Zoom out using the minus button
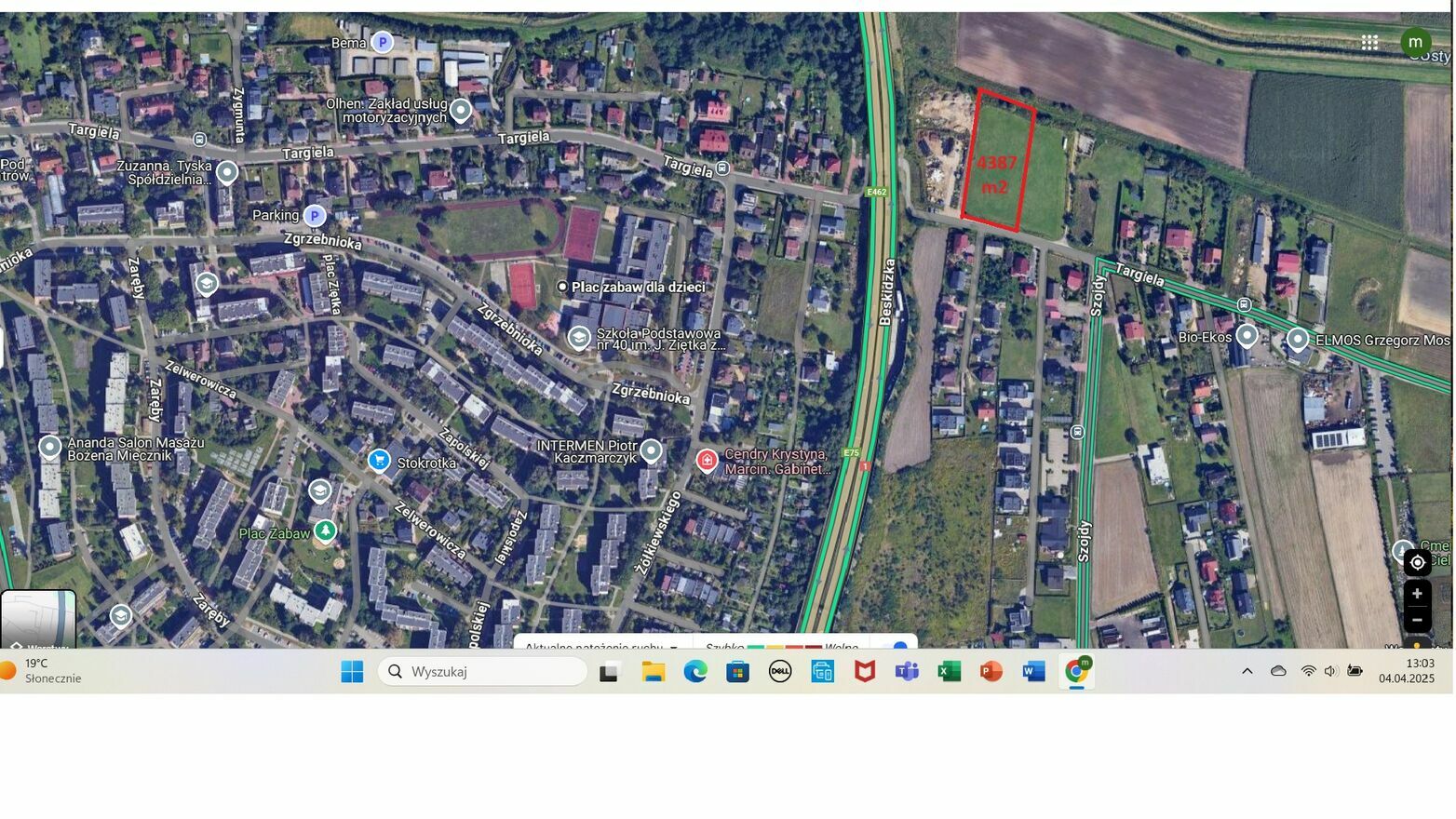 point(1416,620)
